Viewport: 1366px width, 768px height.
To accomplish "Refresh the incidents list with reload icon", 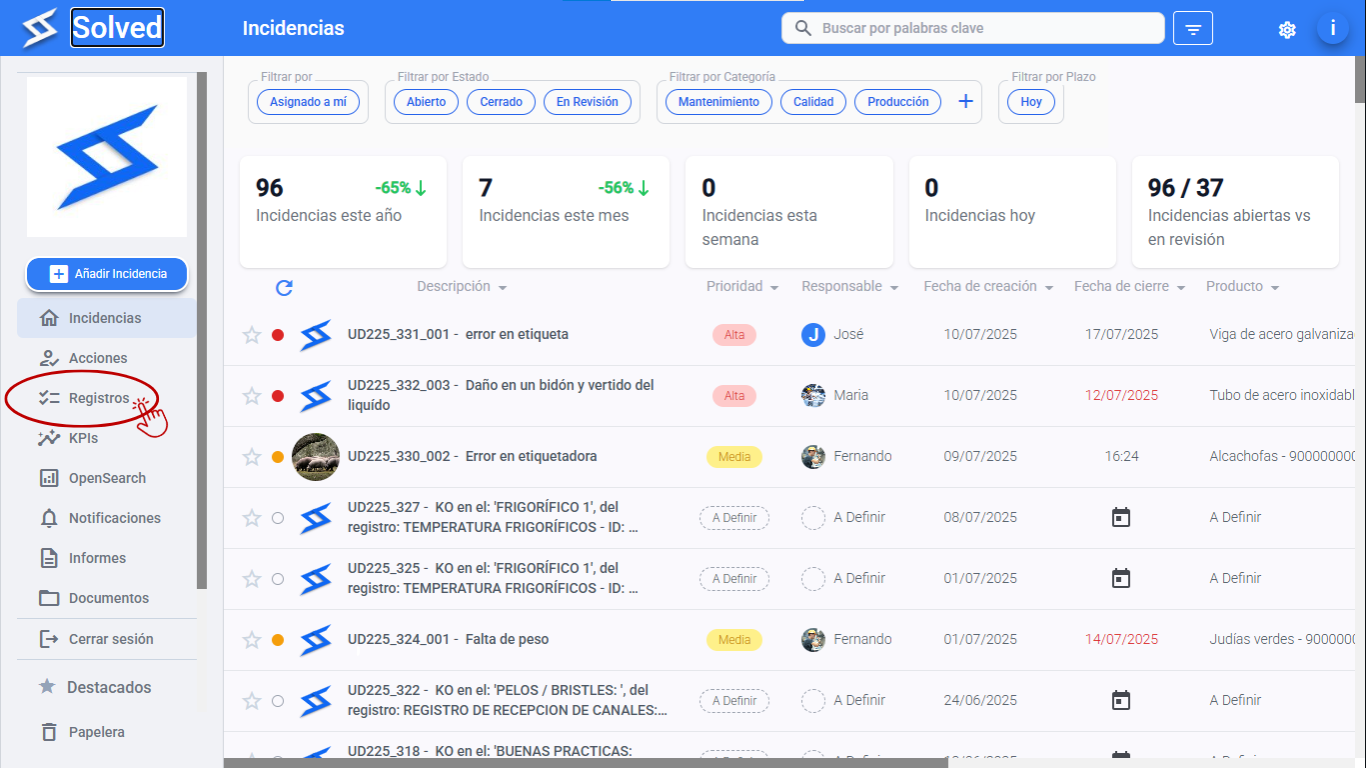I will click(284, 288).
